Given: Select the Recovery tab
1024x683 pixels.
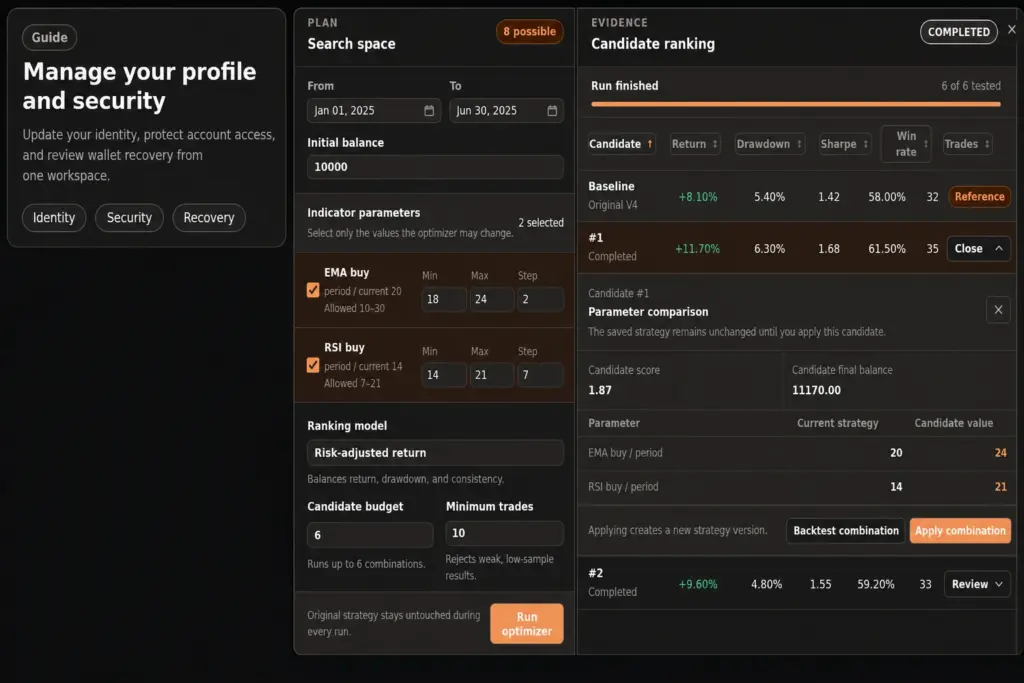Looking at the screenshot, I should click(209, 217).
